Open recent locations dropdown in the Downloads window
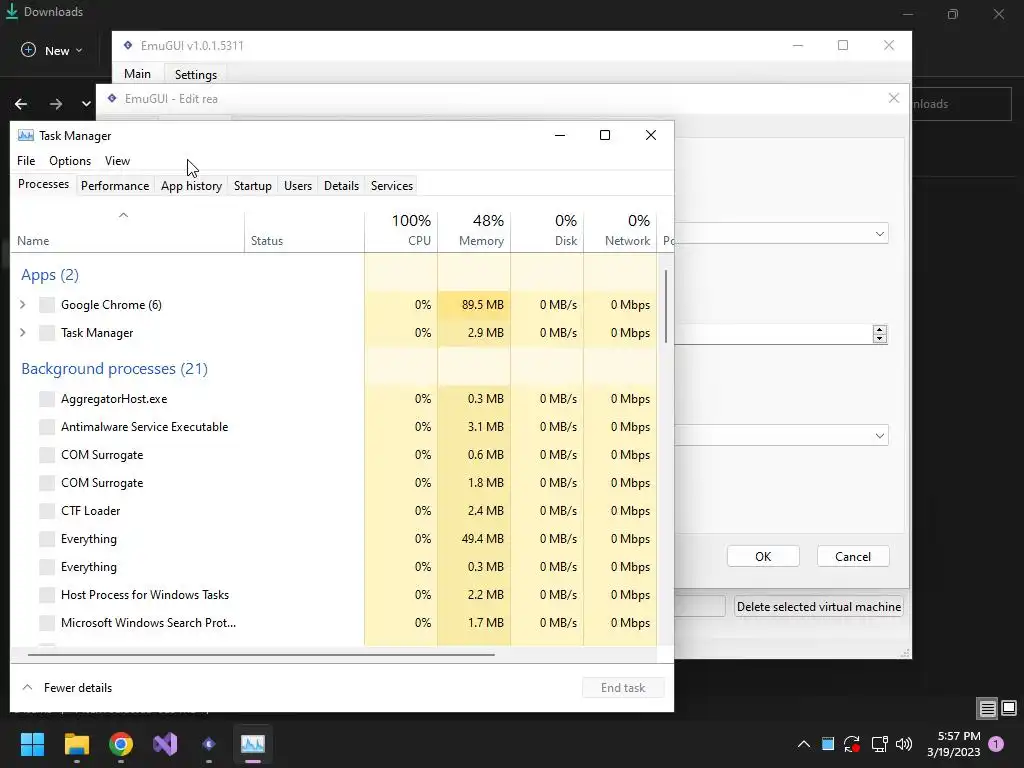 coord(86,104)
